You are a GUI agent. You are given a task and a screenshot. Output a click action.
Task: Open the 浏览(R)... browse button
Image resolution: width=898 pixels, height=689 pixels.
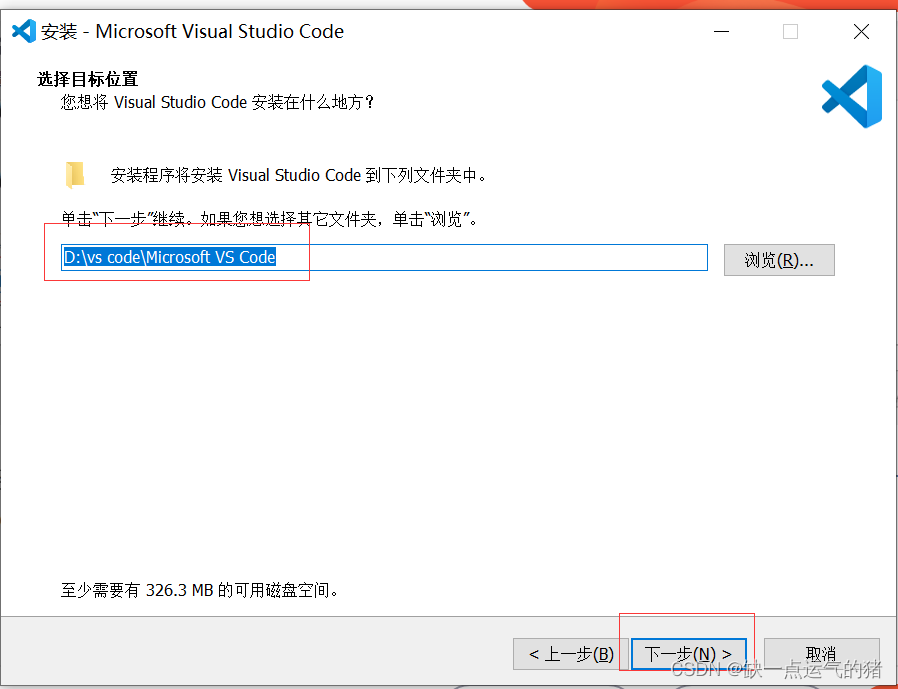[779, 260]
